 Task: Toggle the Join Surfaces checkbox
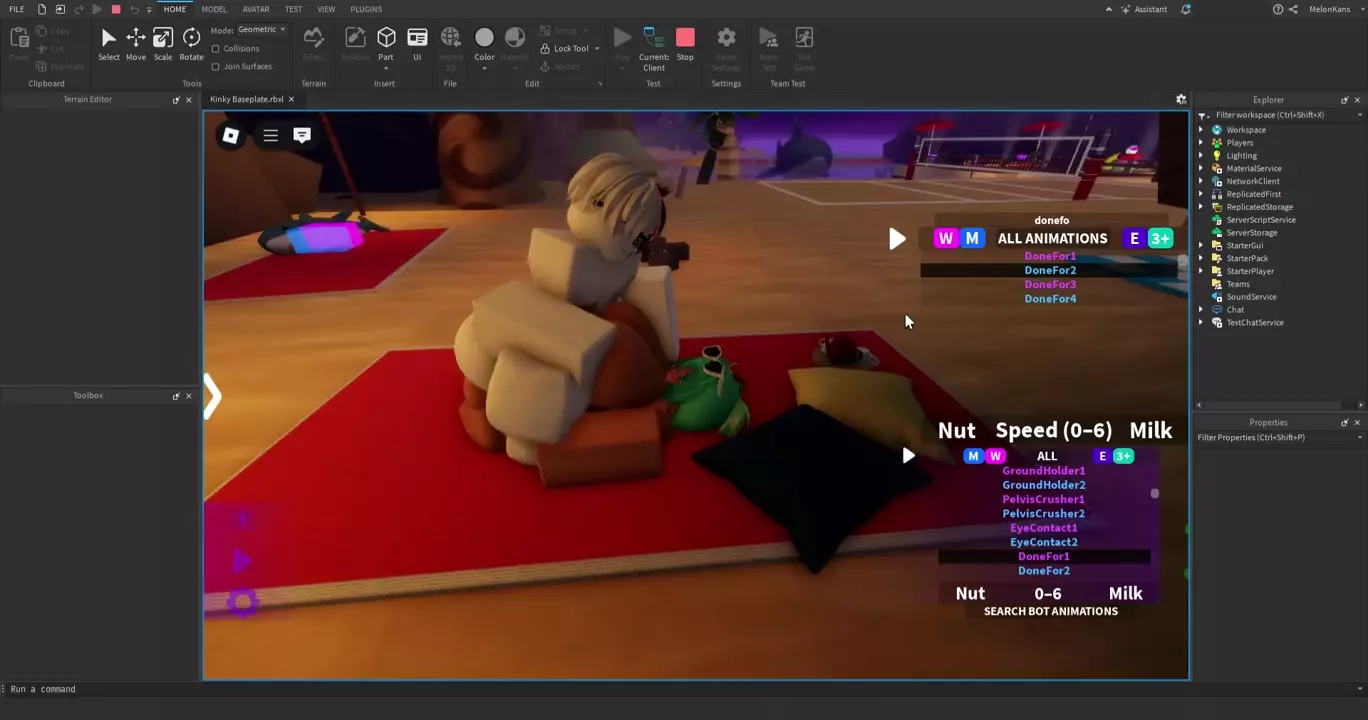(216, 66)
